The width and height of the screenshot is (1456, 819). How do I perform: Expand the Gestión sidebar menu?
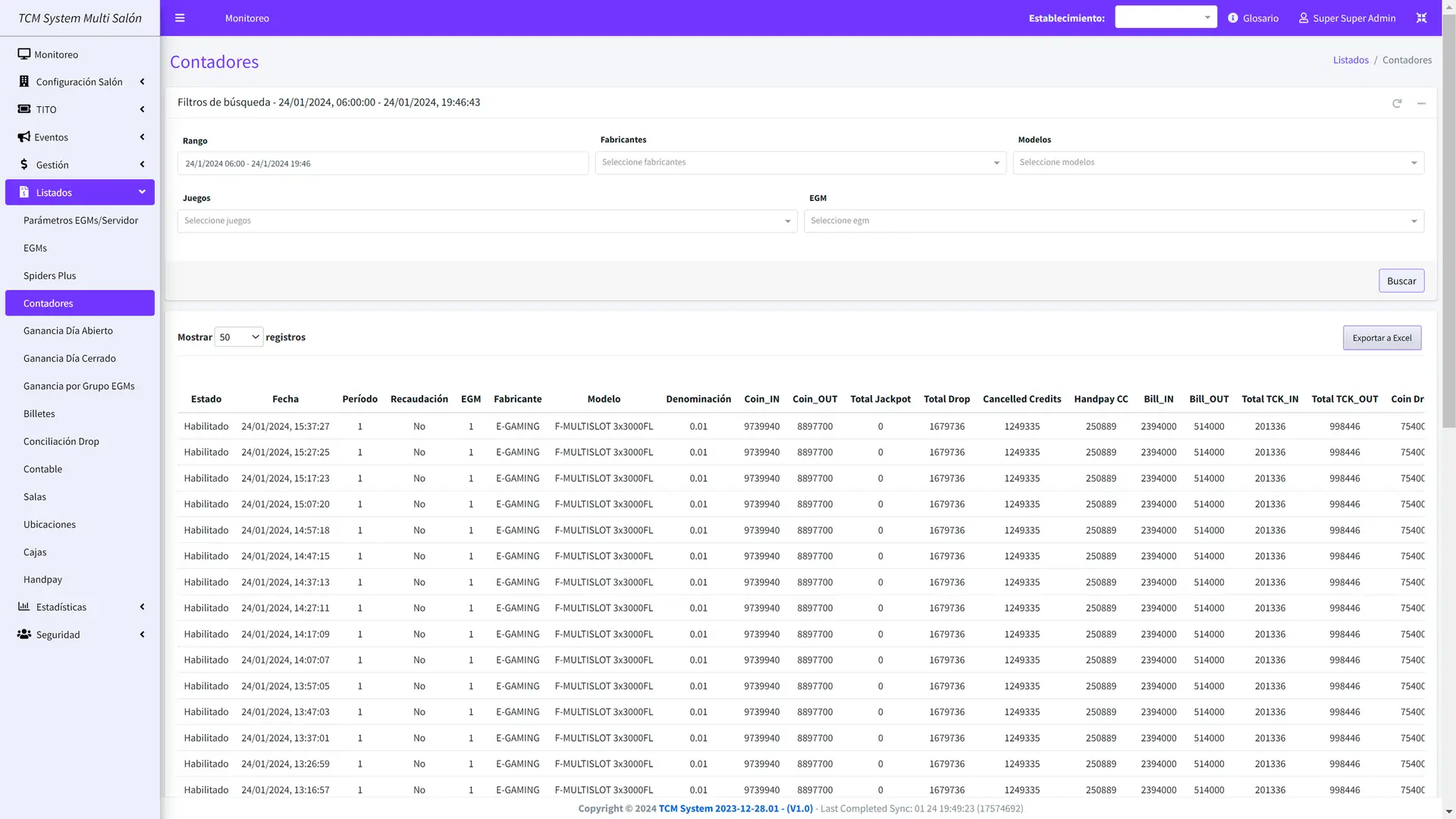[x=80, y=165]
